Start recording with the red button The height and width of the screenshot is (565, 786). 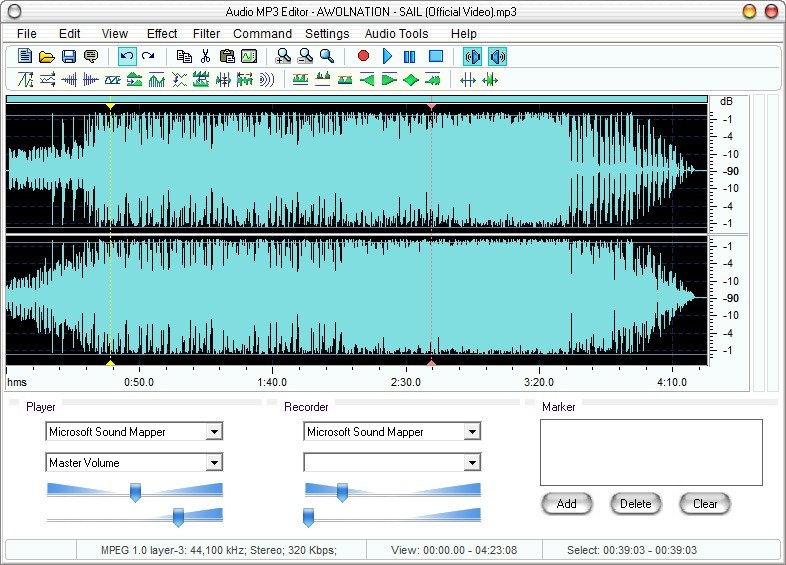(363, 56)
